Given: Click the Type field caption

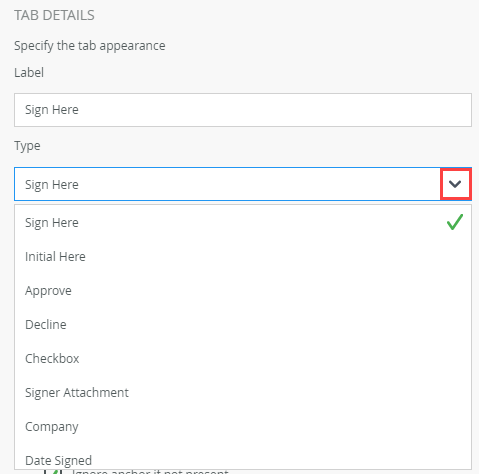Looking at the screenshot, I should click(x=27, y=146).
